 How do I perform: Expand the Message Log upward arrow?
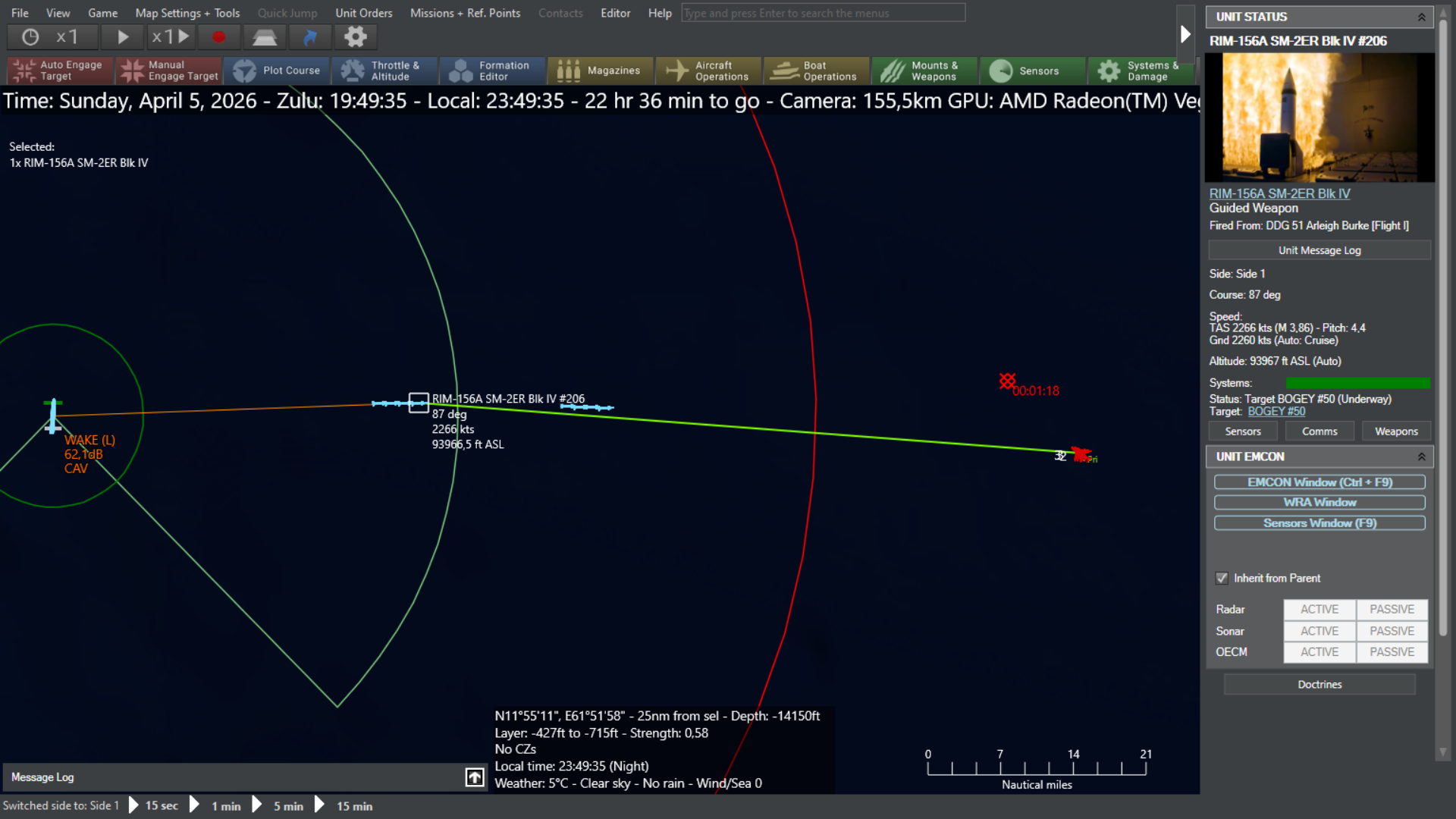click(475, 777)
